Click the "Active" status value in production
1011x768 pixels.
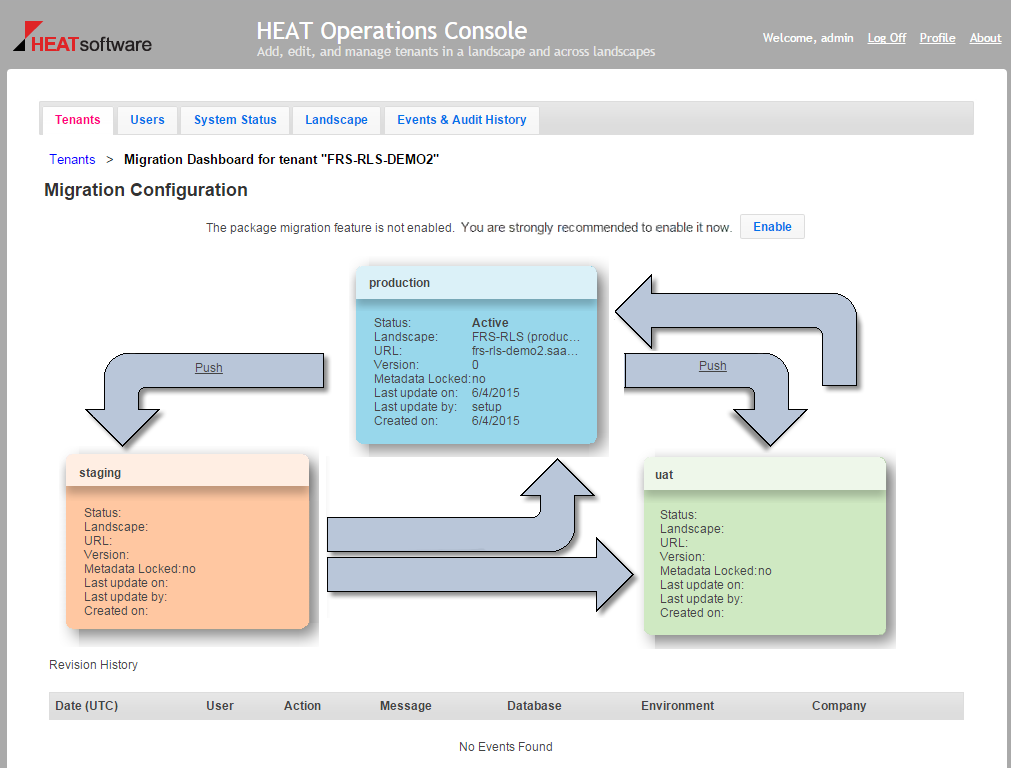tap(490, 322)
